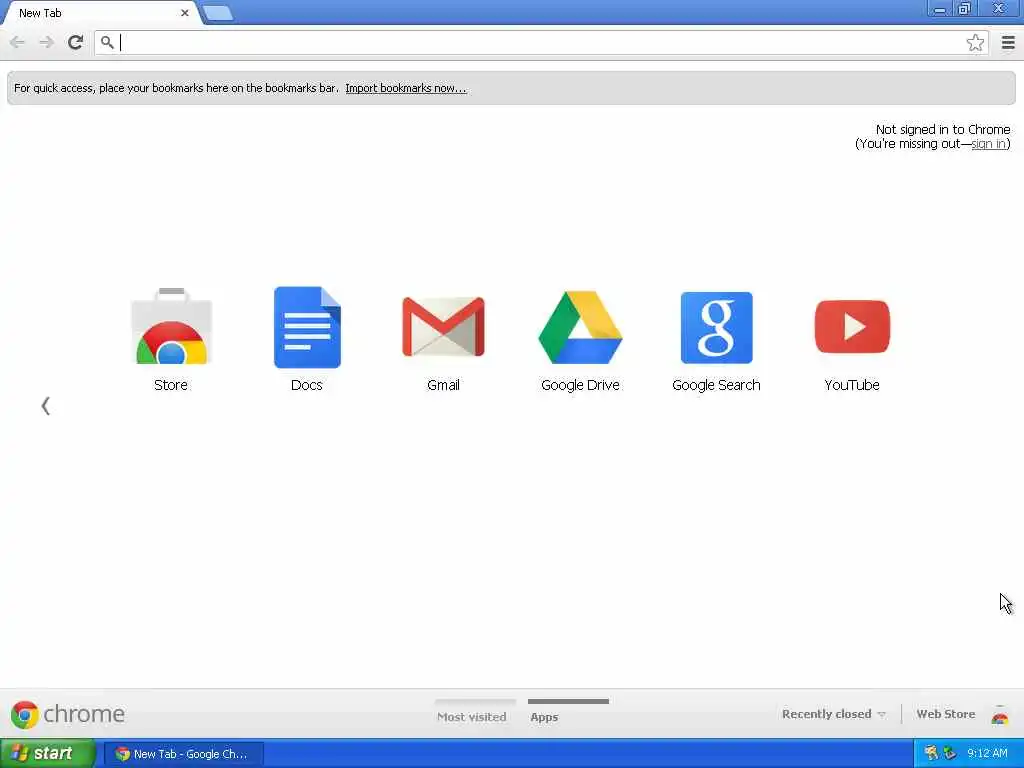This screenshot has height=768, width=1024.
Task: Focus the address bar input
Action: pyautogui.click(x=541, y=43)
